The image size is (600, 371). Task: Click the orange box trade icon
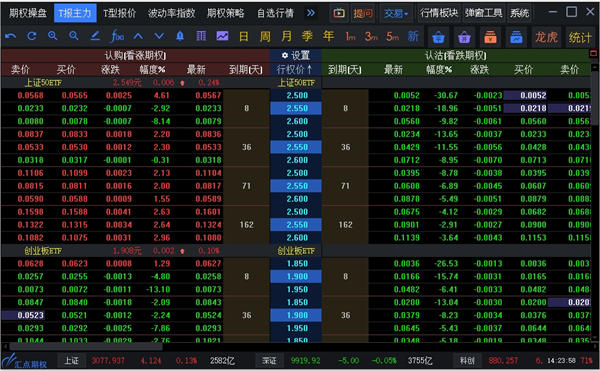[490, 37]
